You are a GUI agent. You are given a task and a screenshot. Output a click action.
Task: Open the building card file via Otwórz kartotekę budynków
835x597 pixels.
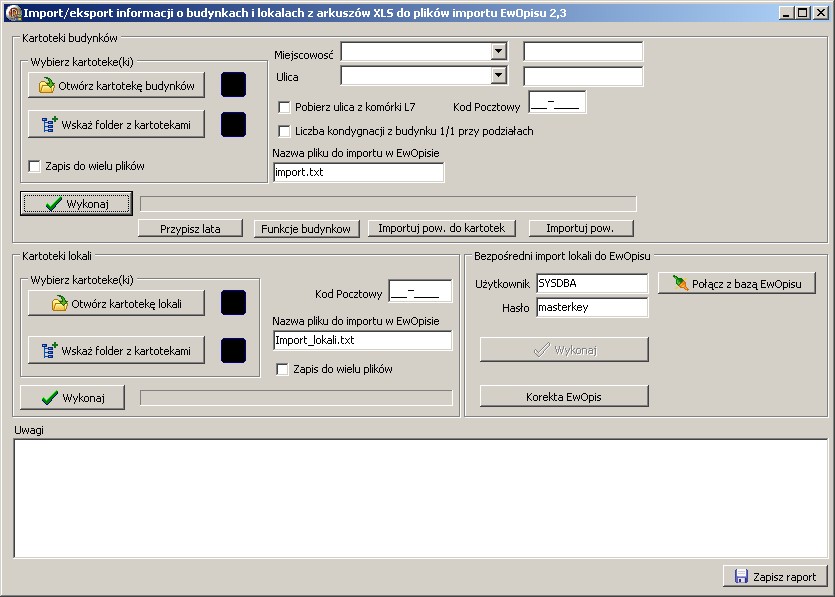pos(116,85)
